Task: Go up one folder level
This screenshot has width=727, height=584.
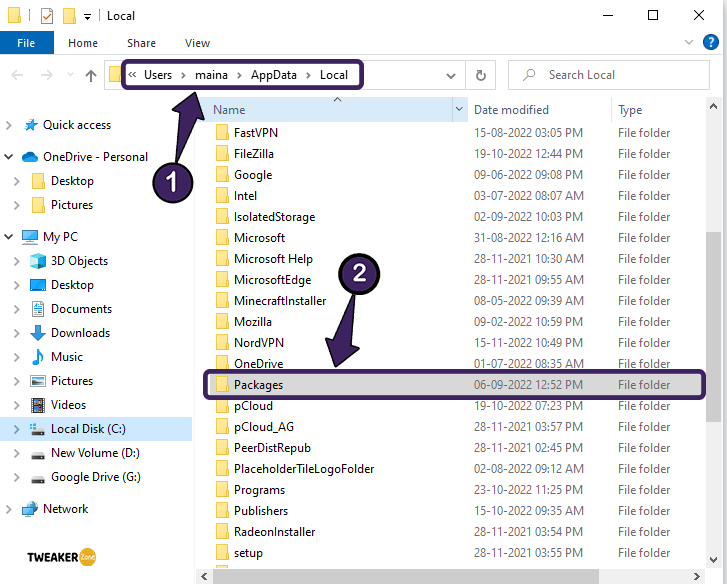Action: [91, 75]
